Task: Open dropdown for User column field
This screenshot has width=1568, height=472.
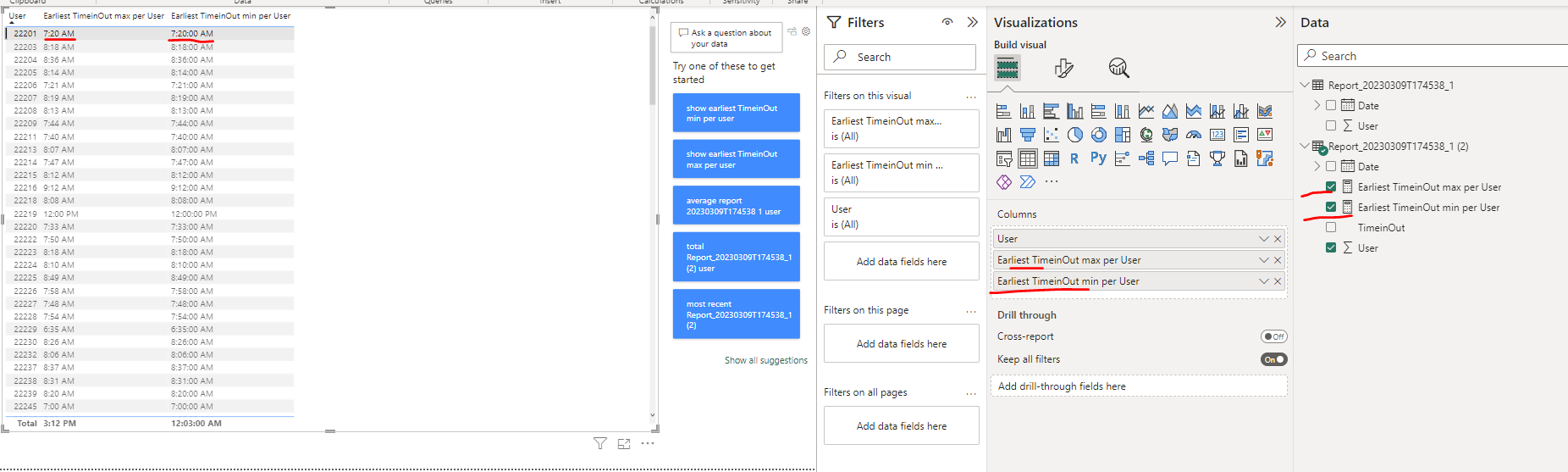Action: click(x=1264, y=239)
